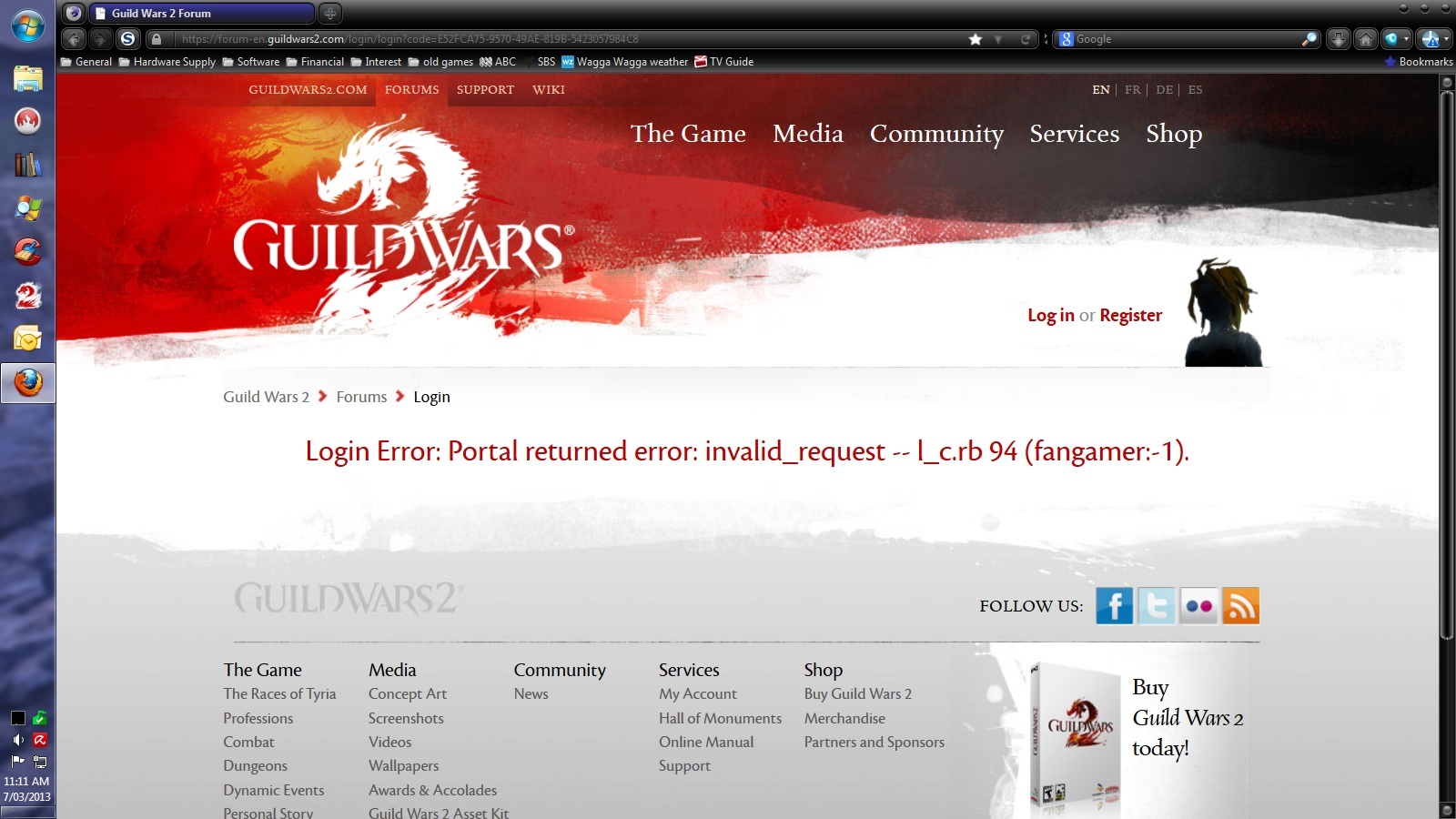This screenshot has width=1456, height=819.
Task: Reload the page with the refresh icon
Action: [x=1026, y=39]
